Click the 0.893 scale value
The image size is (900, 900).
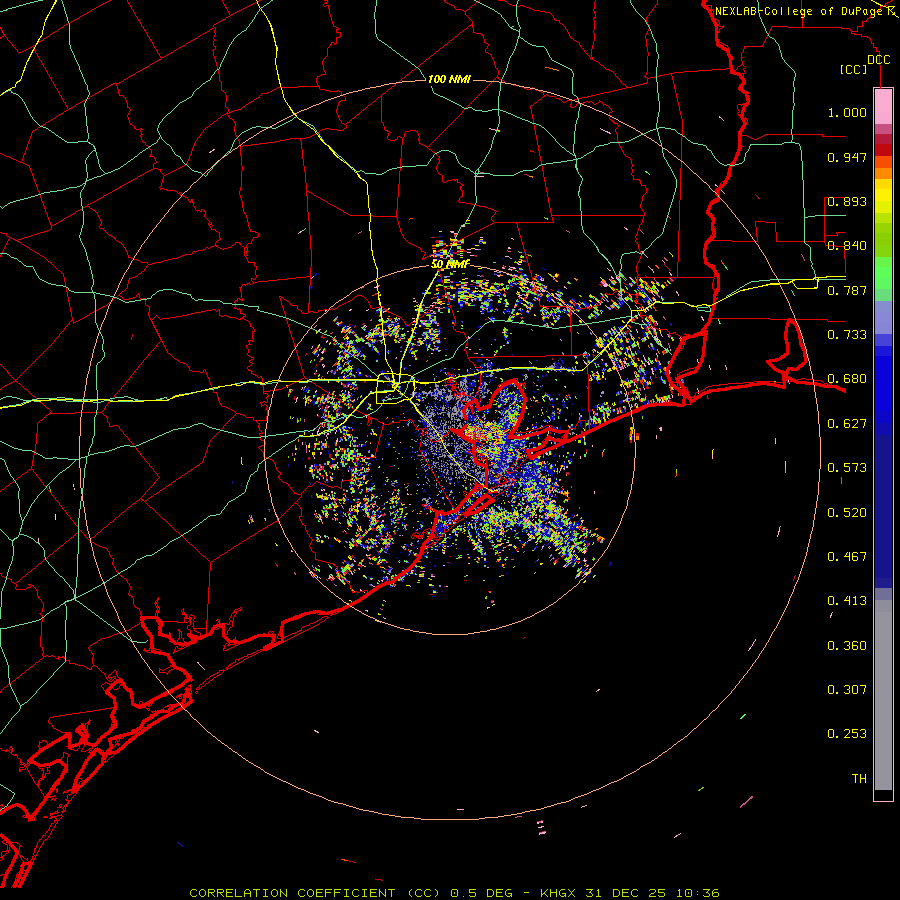[847, 201]
